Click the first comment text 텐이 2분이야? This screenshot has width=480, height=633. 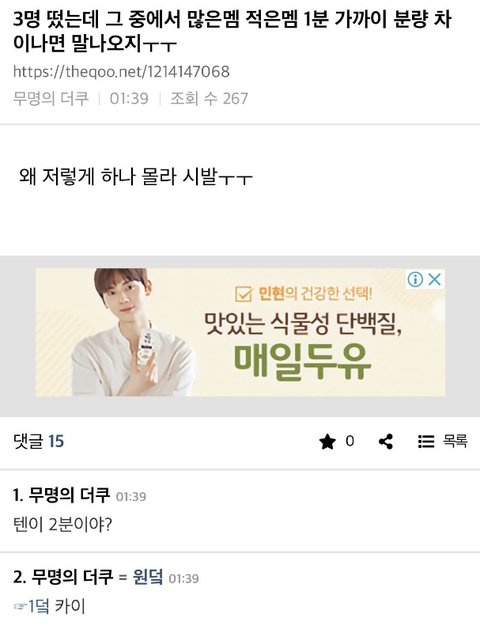coord(63,525)
